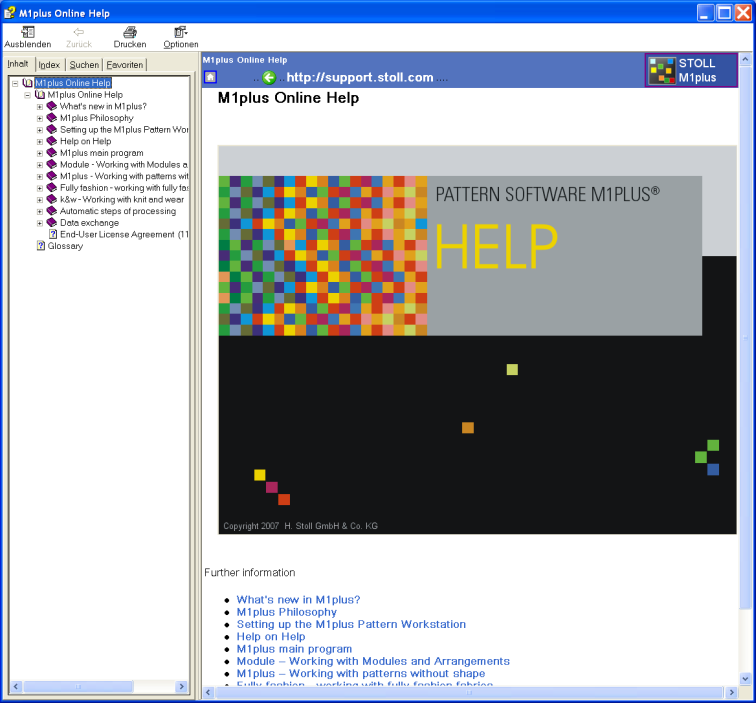Open the Favoriten tab
Viewport: 756px width, 703px height.
125,65
